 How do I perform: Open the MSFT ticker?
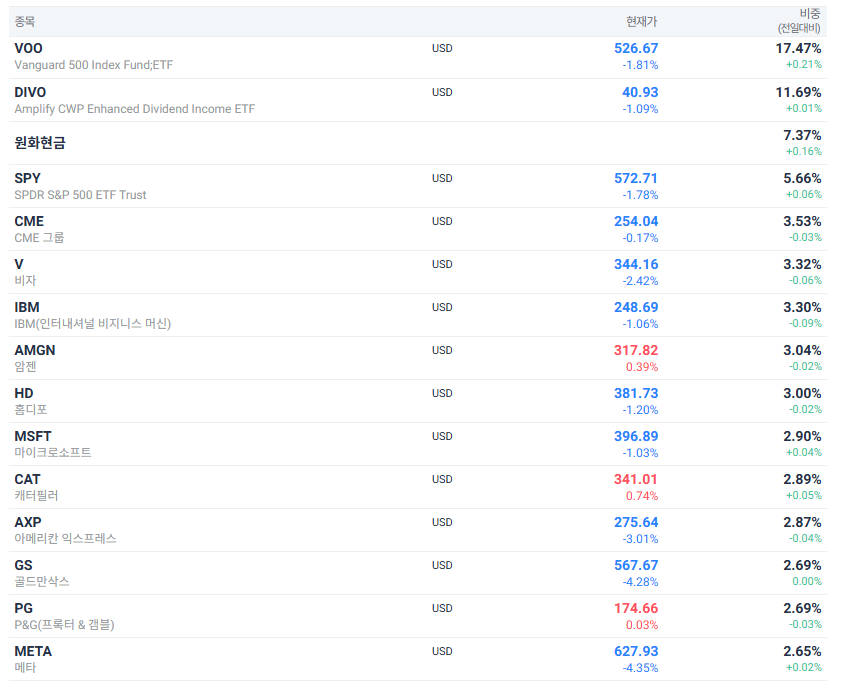point(33,437)
